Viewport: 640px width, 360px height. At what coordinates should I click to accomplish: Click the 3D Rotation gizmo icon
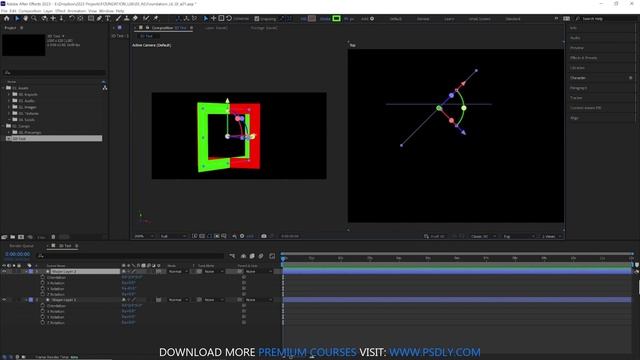coord(229,18)
